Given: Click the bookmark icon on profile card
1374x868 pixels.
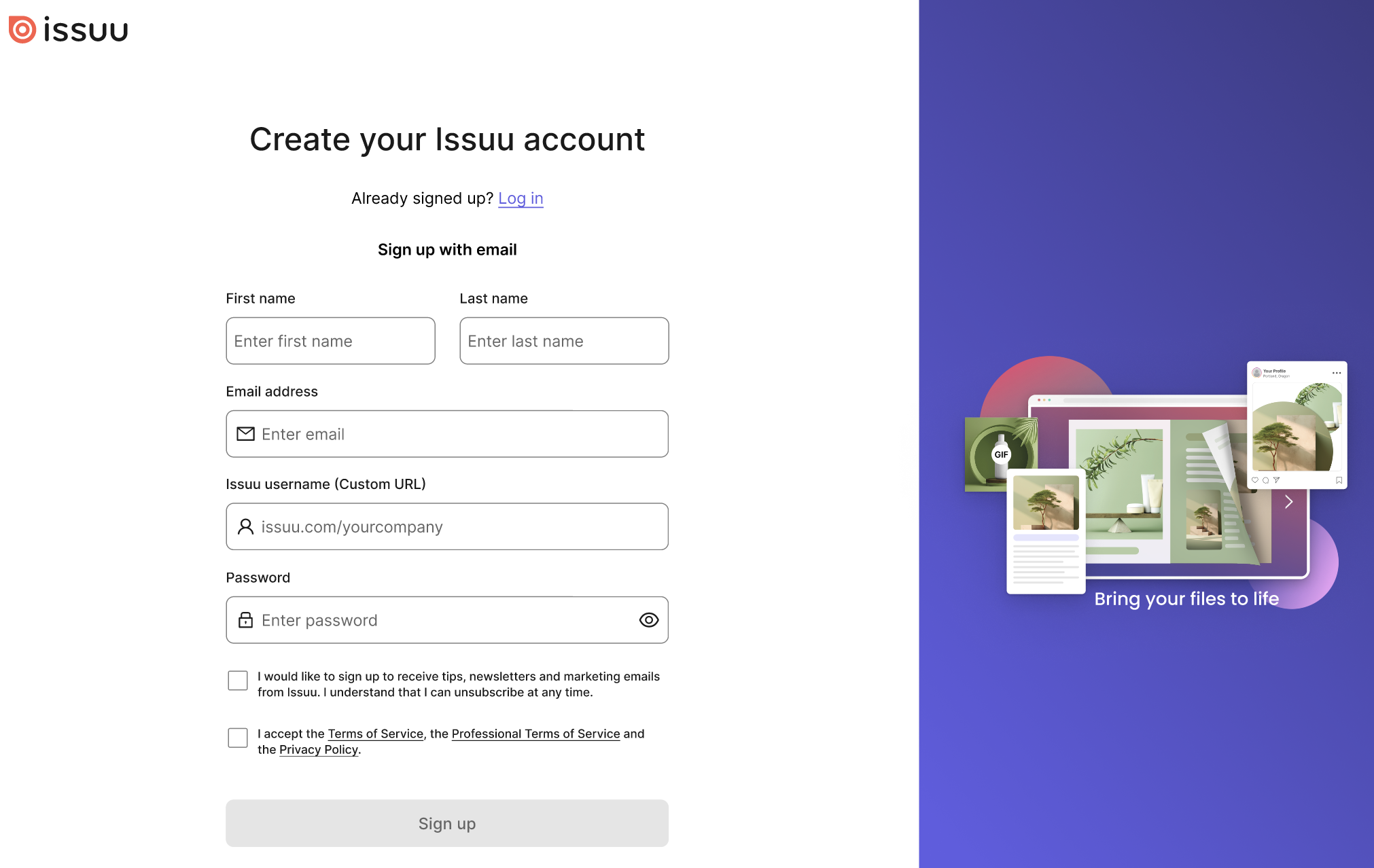Looking at the screenshot, I should pyautogui.click(x=1339, y=480).
